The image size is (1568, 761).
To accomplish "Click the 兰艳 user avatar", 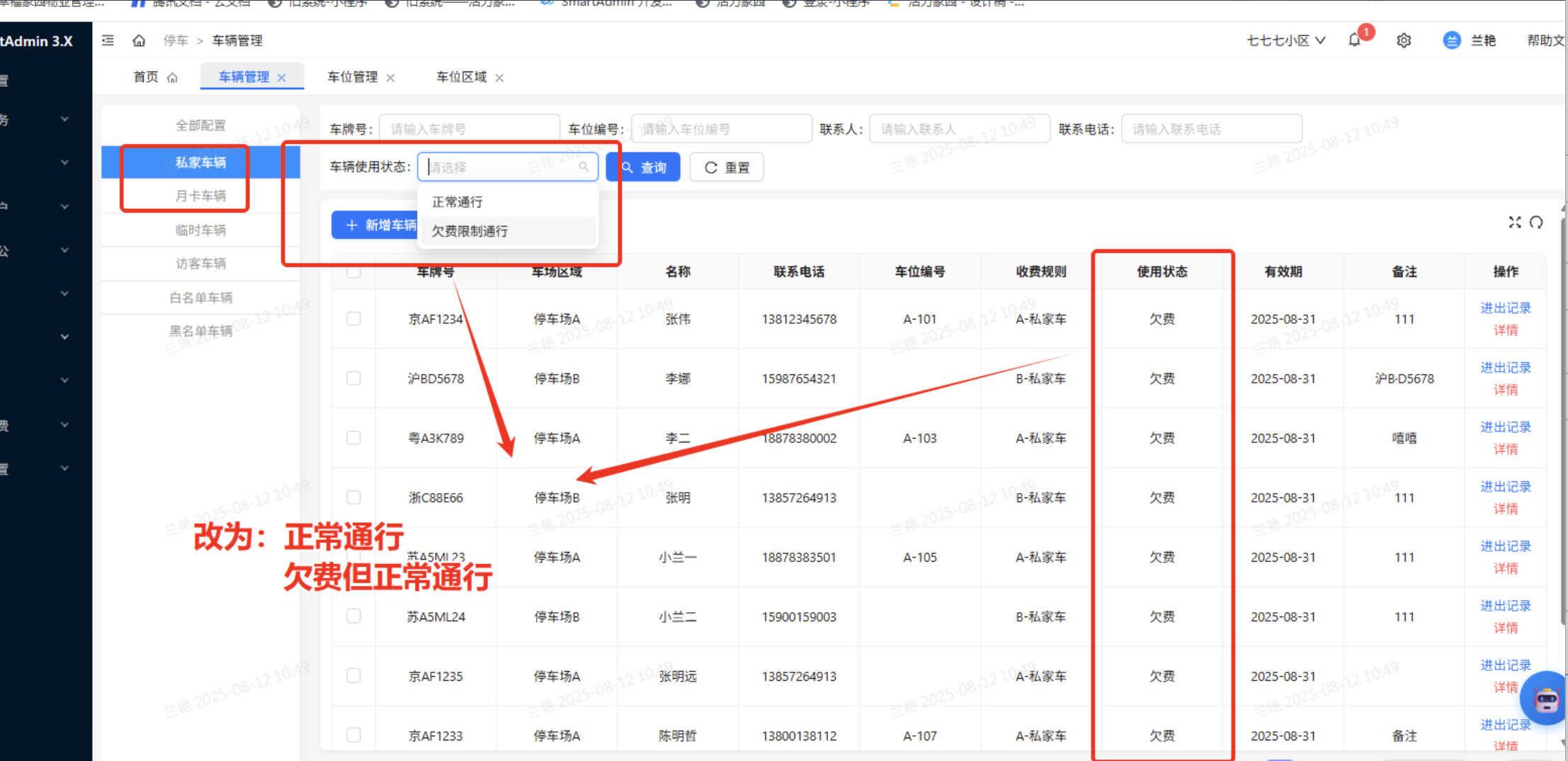I will coord(1451,40).
